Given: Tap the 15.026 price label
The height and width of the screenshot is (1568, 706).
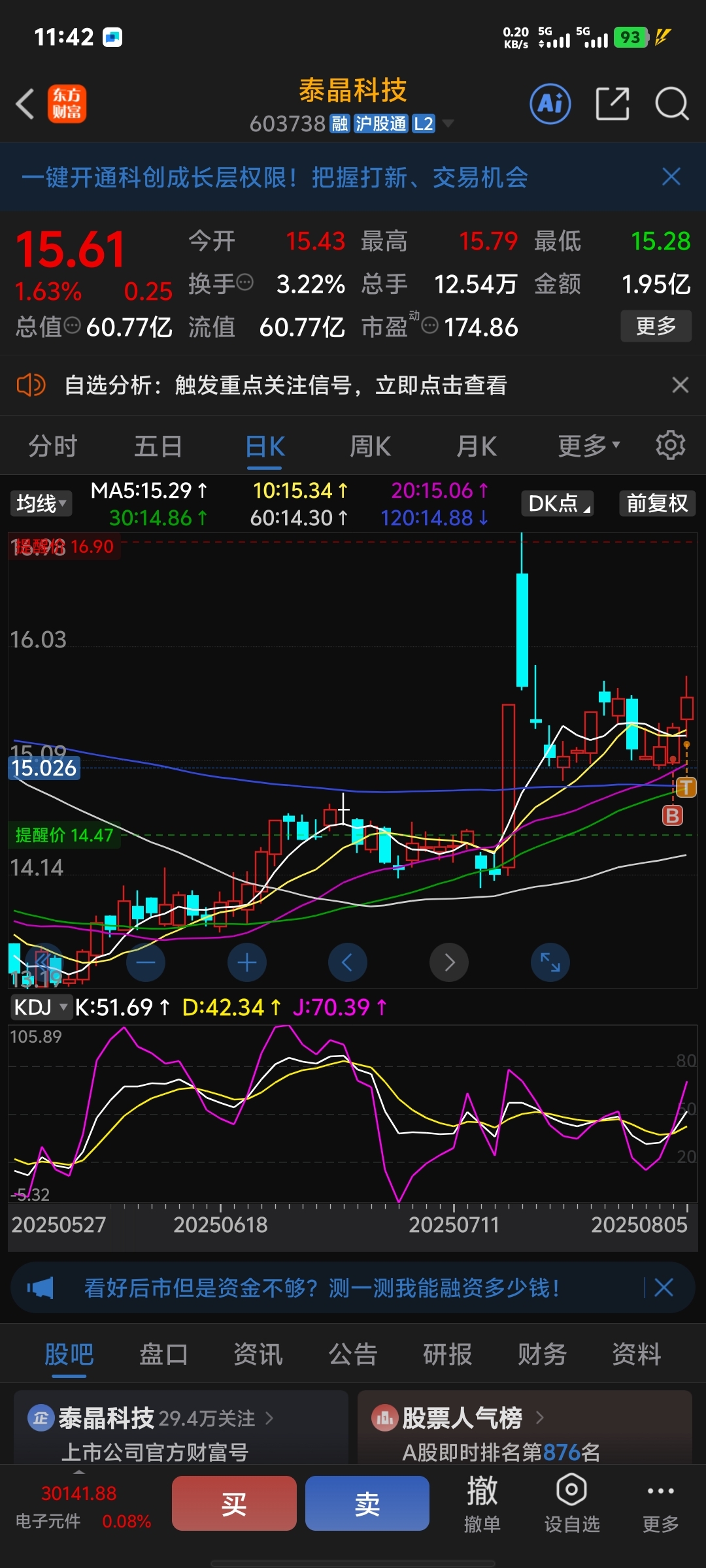Looking at the screenshot, I should pos(44,768).
